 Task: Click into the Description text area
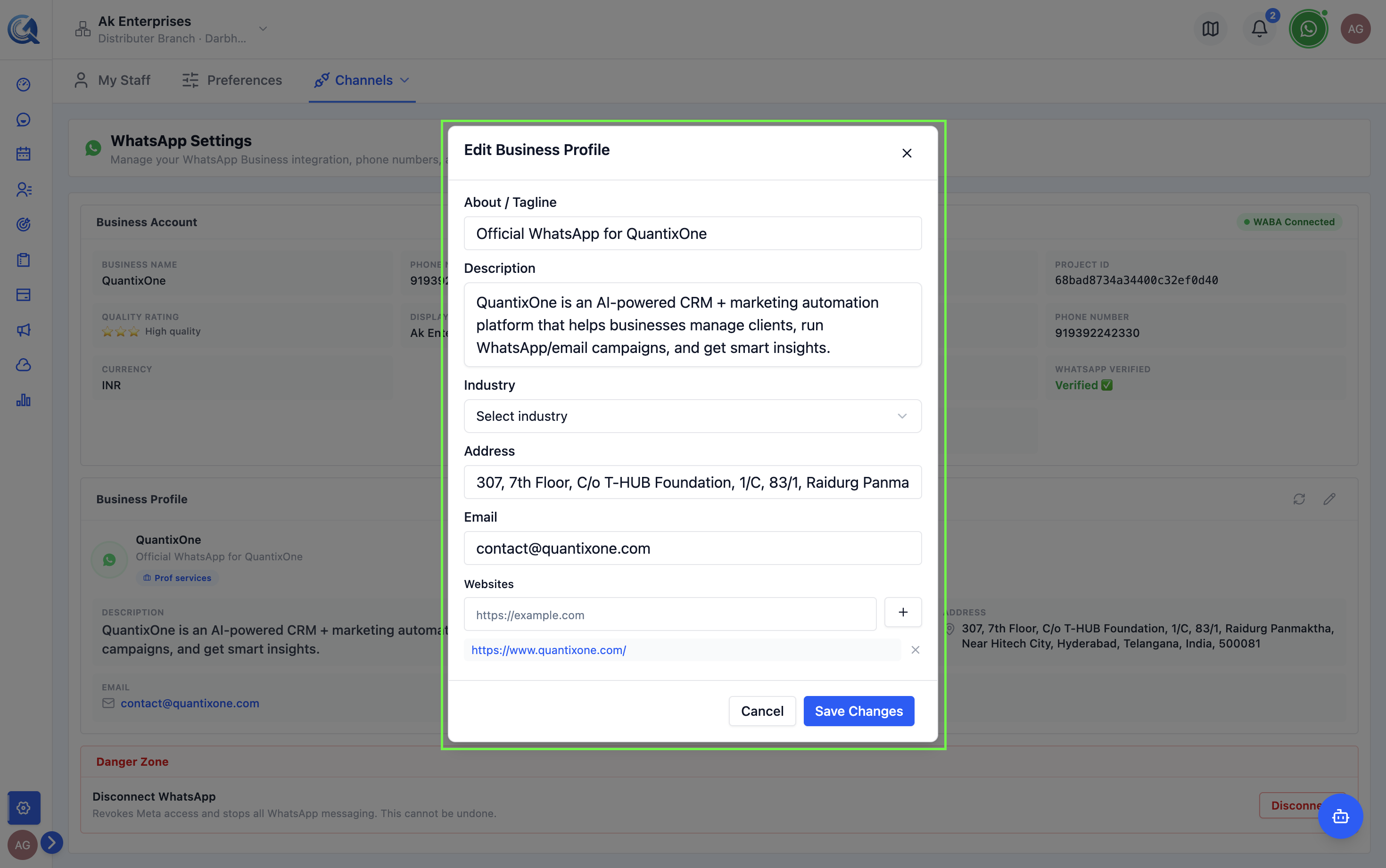click(693, 325)
